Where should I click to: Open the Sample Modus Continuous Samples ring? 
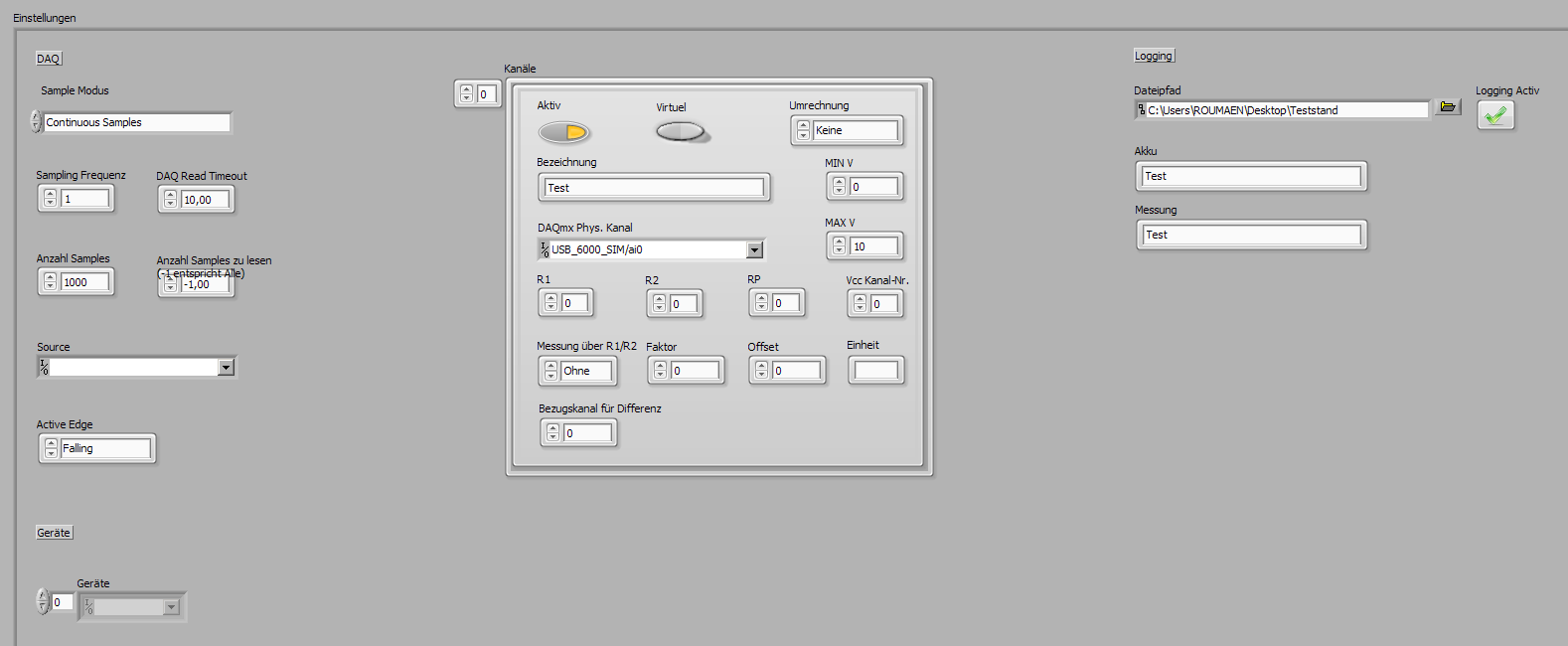pos(137,122)
